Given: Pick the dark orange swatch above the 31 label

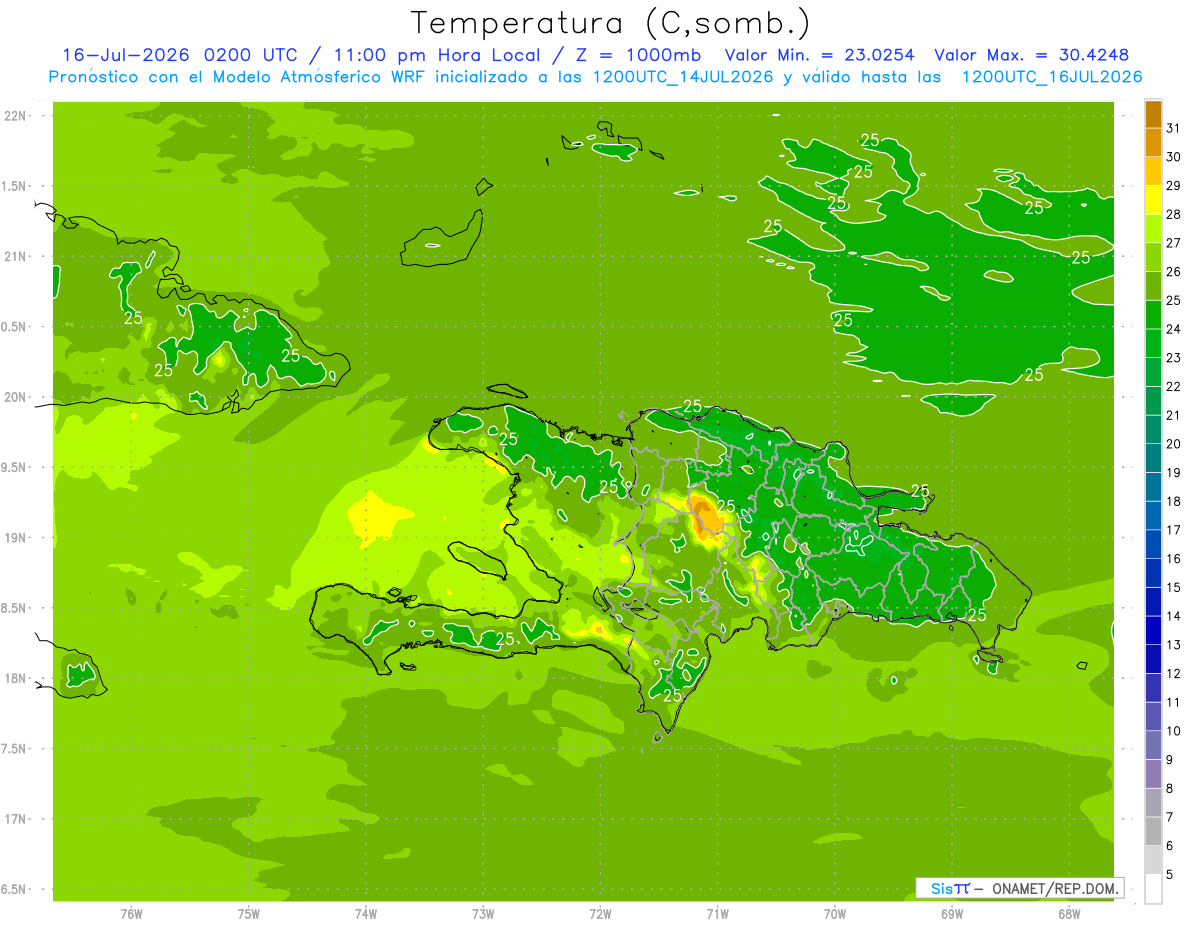Looking at the screenshot, I should click(1153, 114).
